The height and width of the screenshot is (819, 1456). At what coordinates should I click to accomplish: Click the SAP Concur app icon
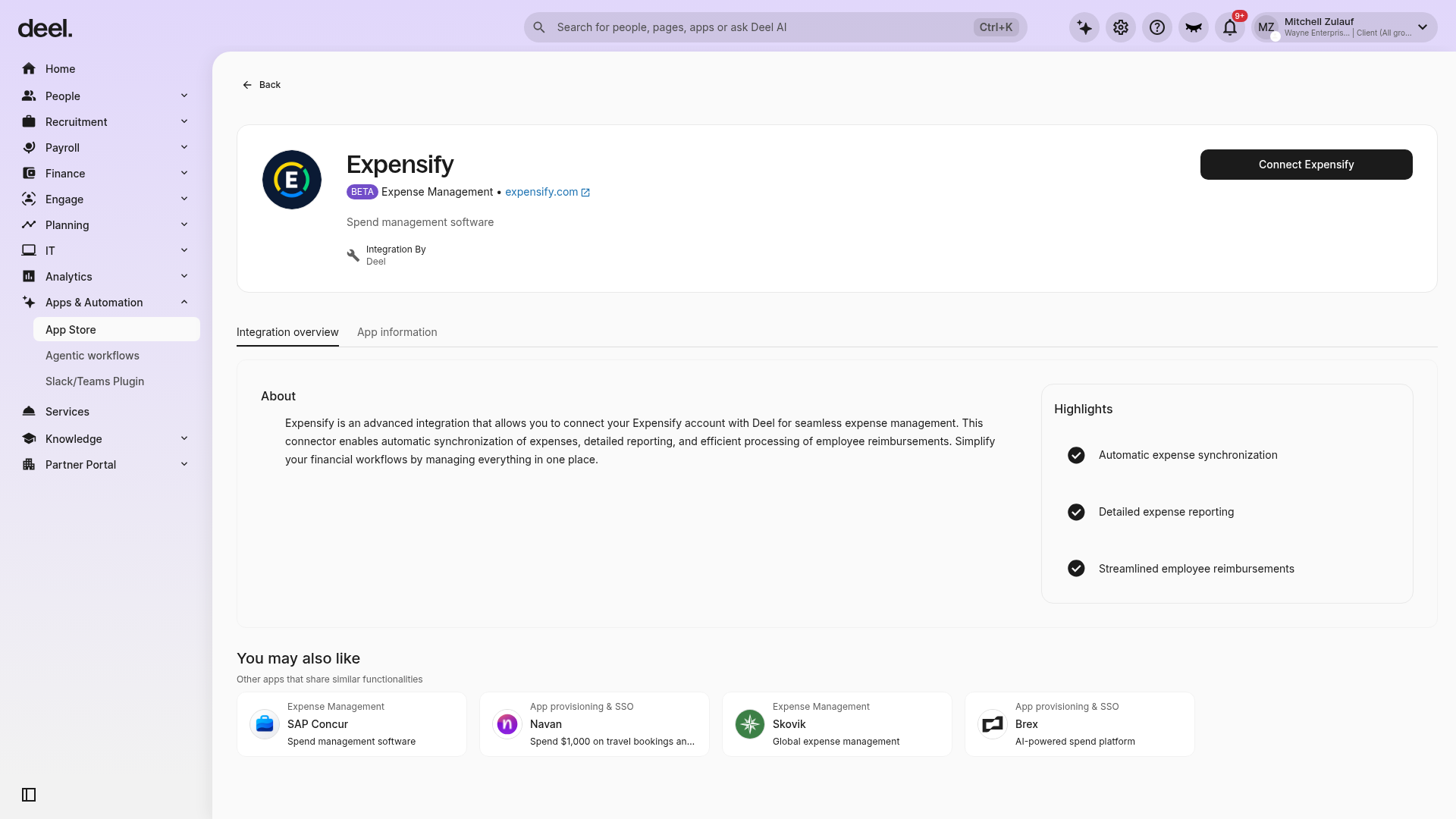[x=265, y=724]
